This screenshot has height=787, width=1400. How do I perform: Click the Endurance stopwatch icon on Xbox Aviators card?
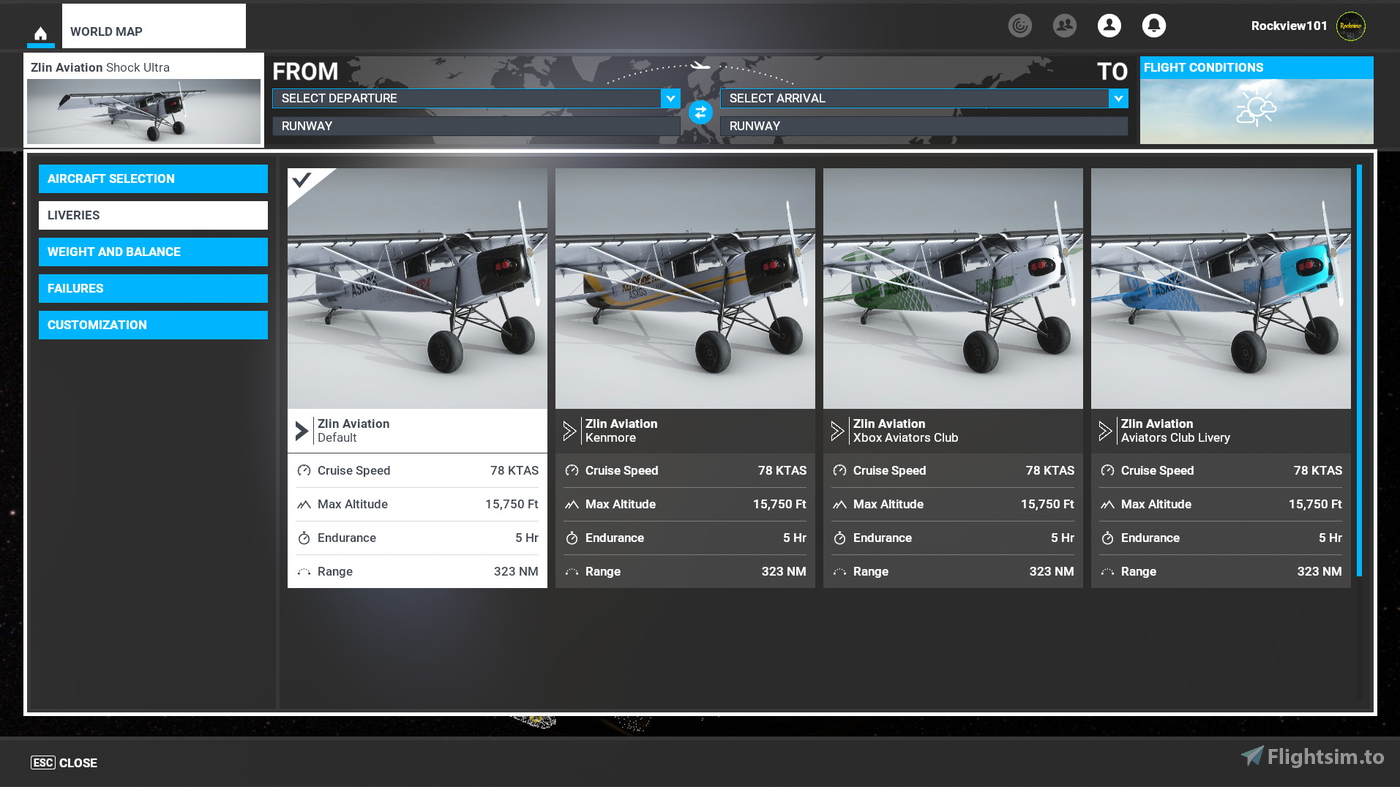tap(840, 537)
